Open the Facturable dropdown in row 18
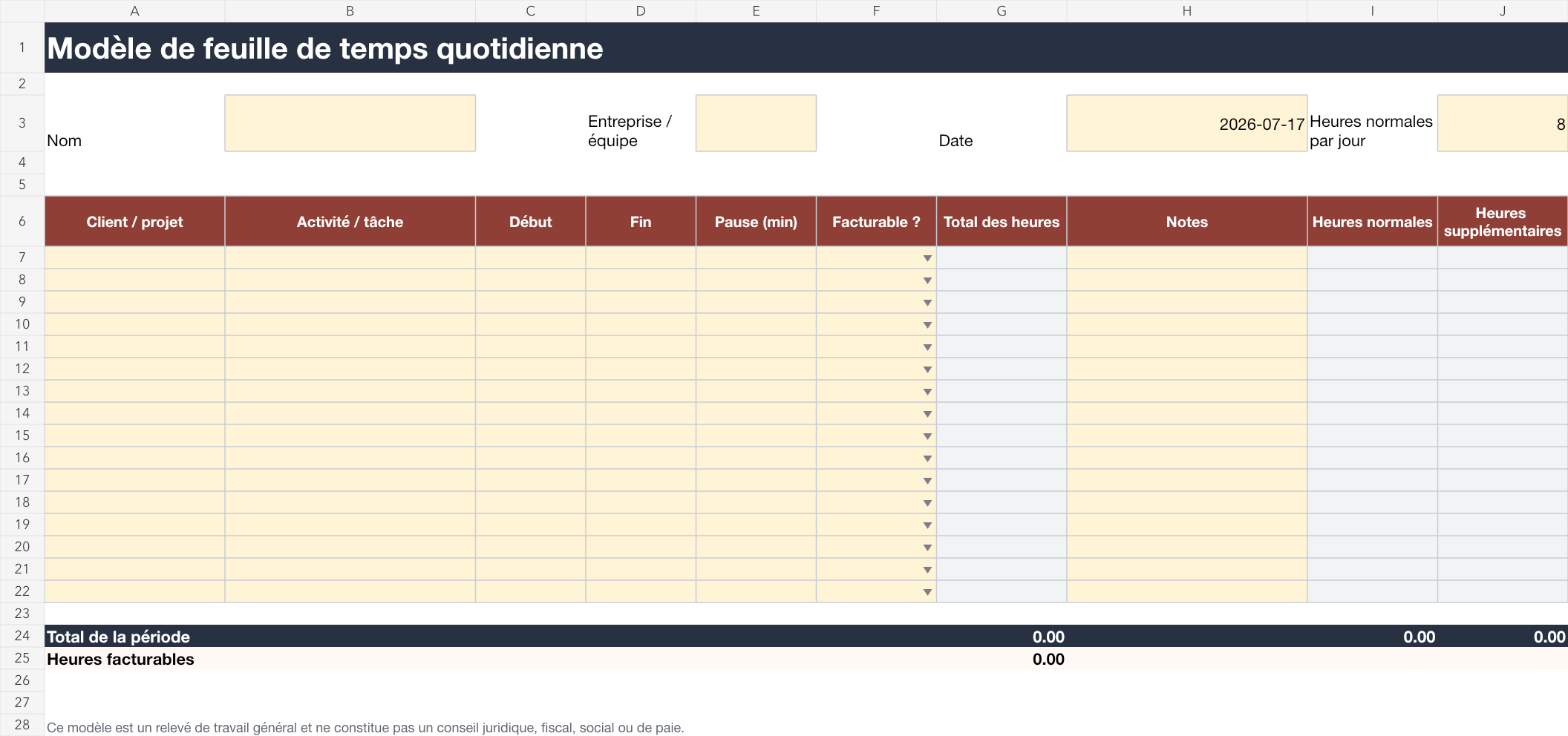 927,503
